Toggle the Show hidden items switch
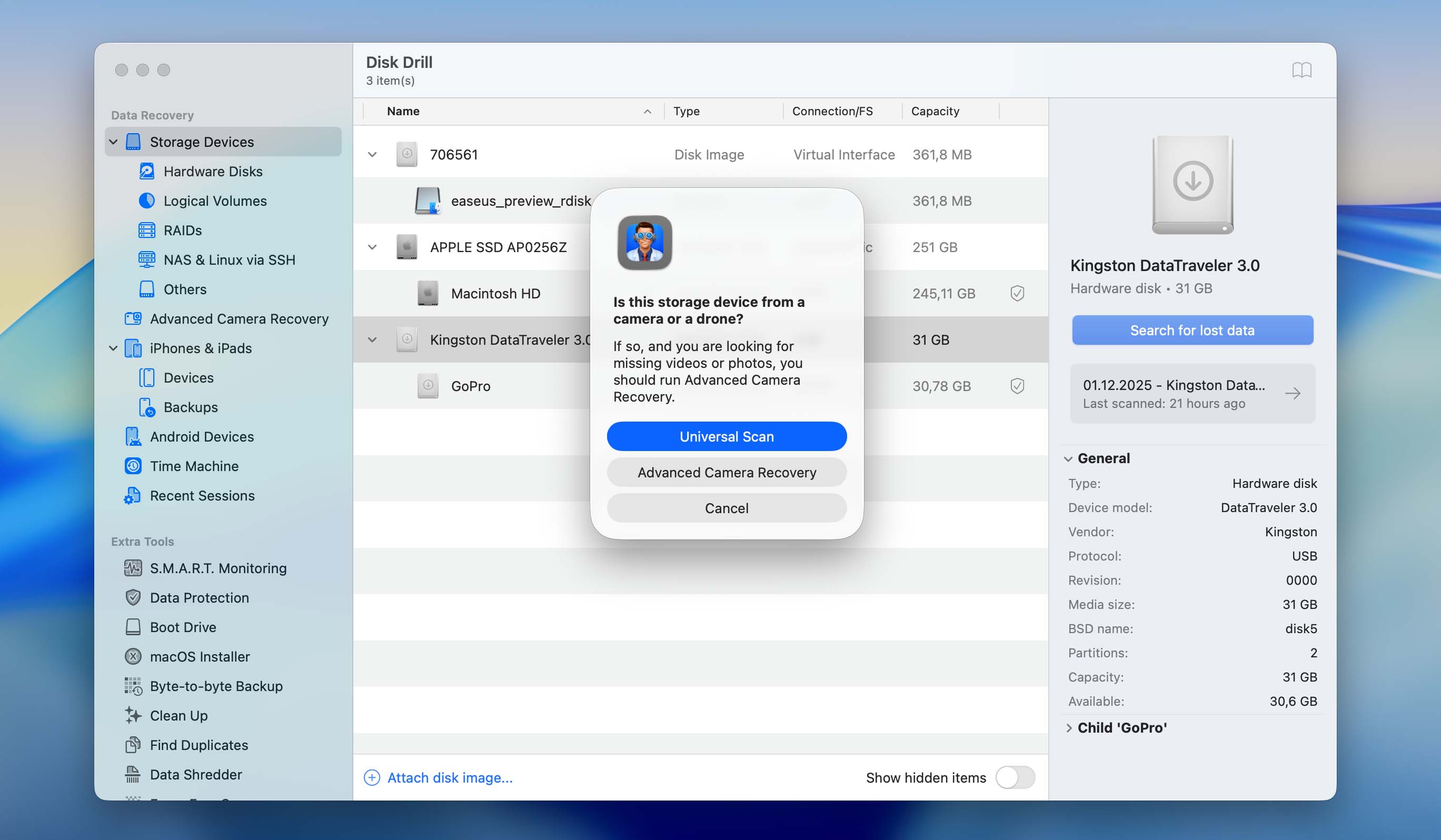 pos(1015,777)
